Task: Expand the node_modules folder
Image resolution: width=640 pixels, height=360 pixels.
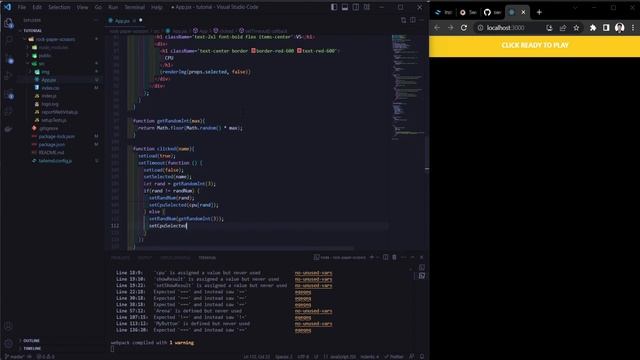Action: pyautogui.click(x=53, y=47)
